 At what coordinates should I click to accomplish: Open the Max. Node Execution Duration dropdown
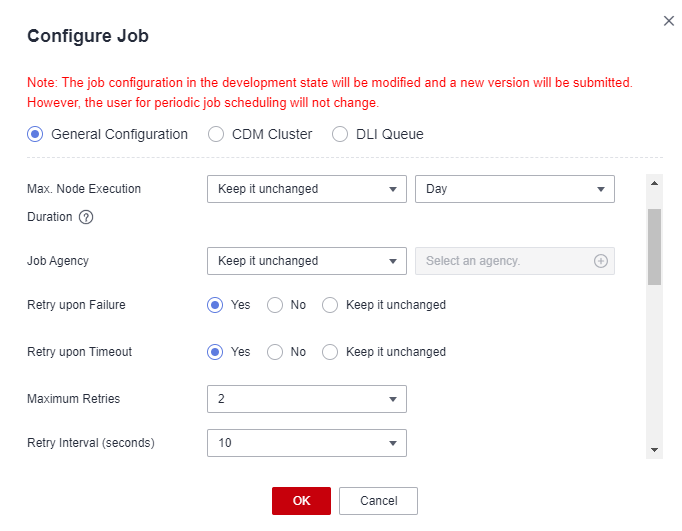307,189
